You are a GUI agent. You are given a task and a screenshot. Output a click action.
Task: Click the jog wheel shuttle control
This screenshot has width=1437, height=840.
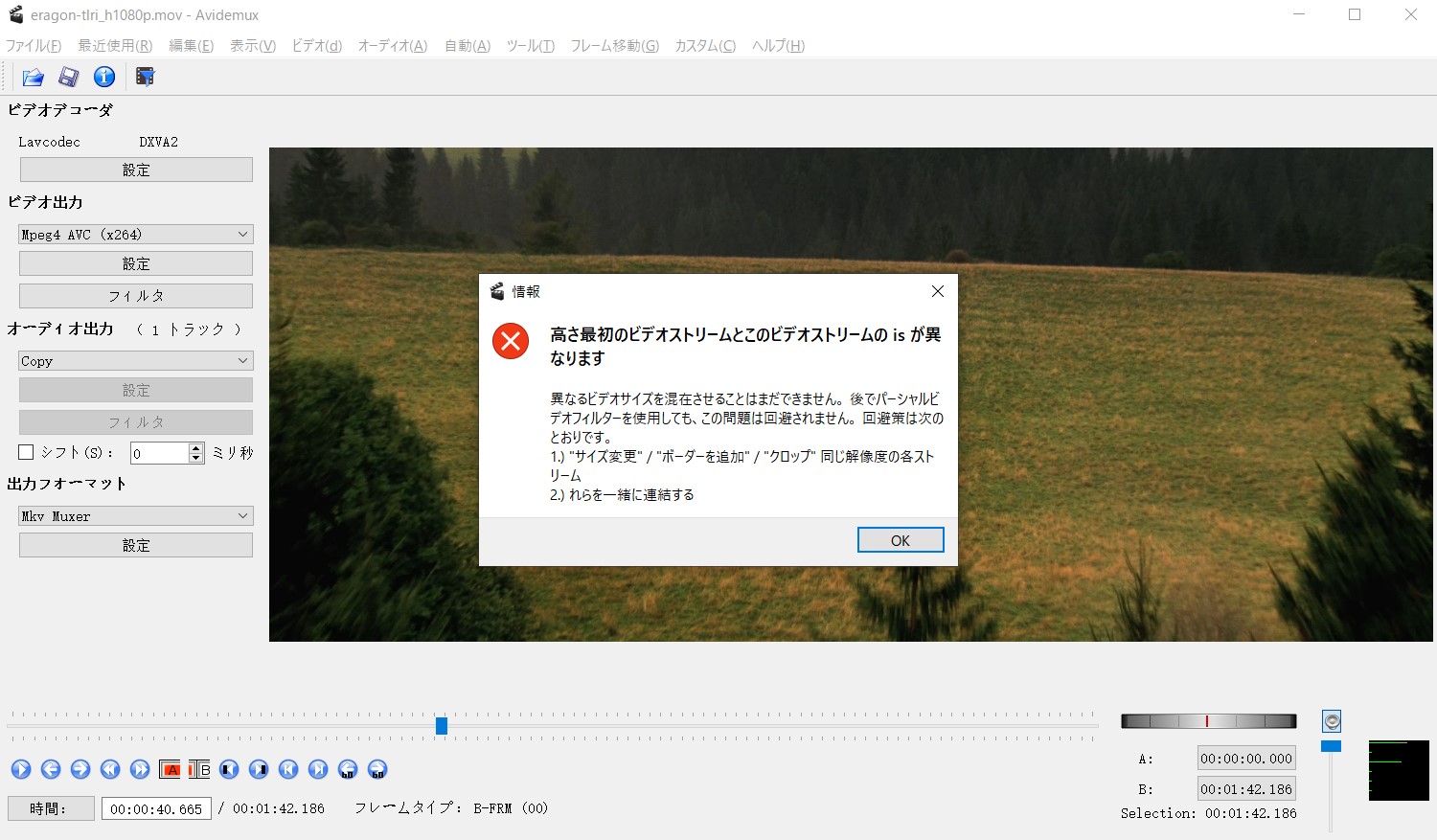[1209, 721]
